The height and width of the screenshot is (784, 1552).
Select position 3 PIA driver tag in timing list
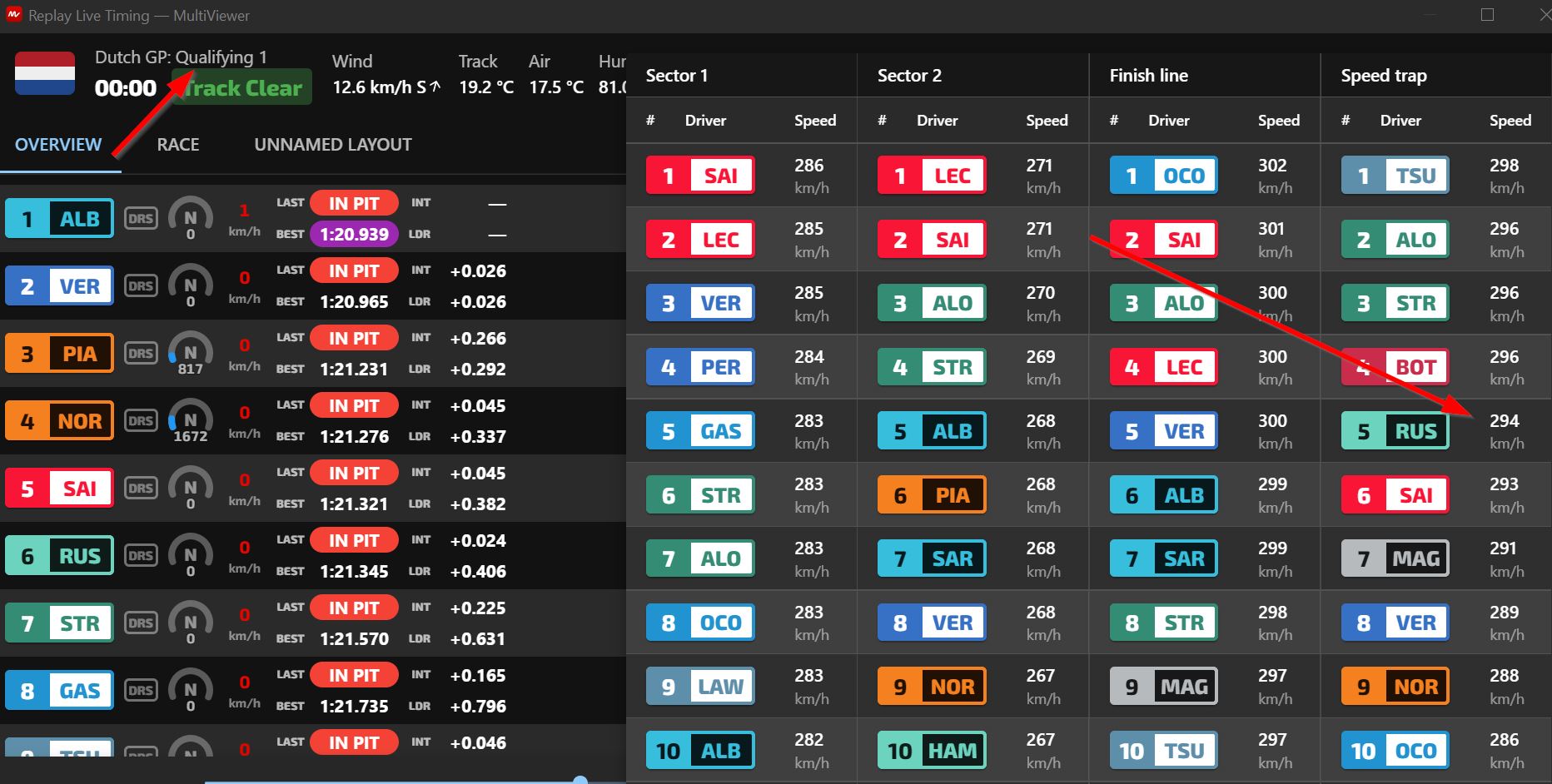pyautogui.click(x=59, y=354)
